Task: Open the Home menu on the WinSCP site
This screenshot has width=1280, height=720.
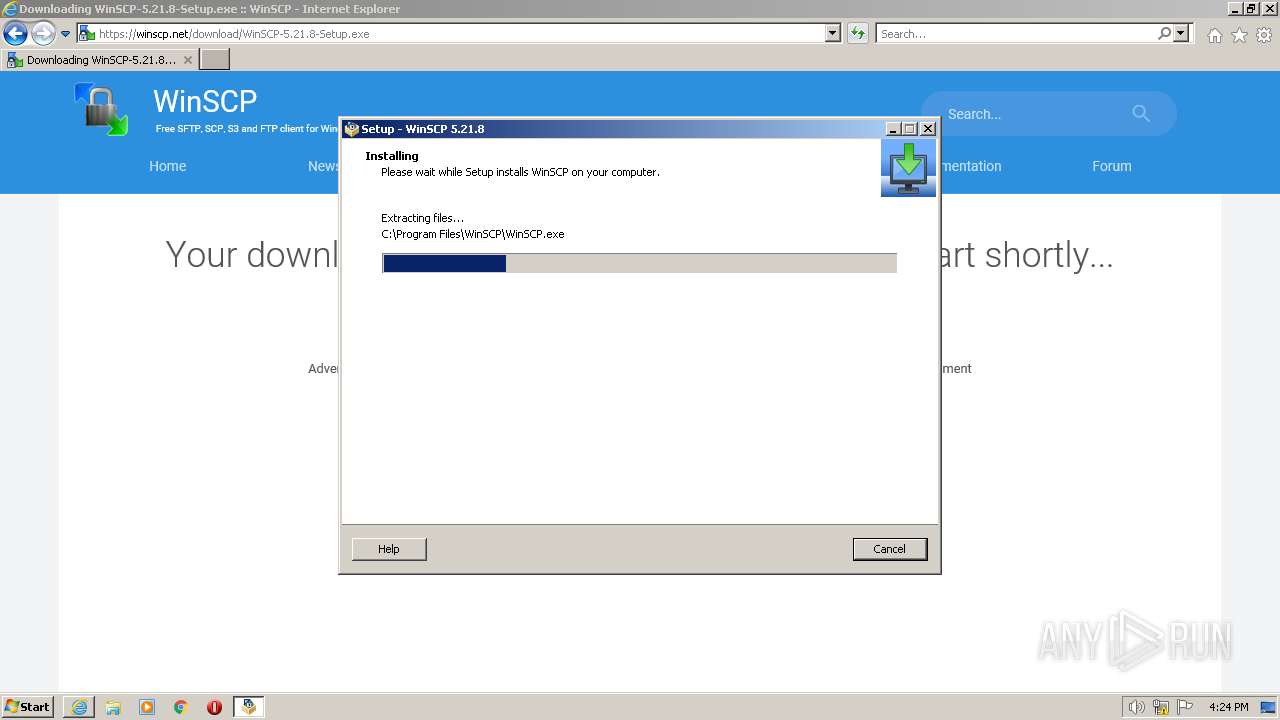Action: (x=168, y=166)
